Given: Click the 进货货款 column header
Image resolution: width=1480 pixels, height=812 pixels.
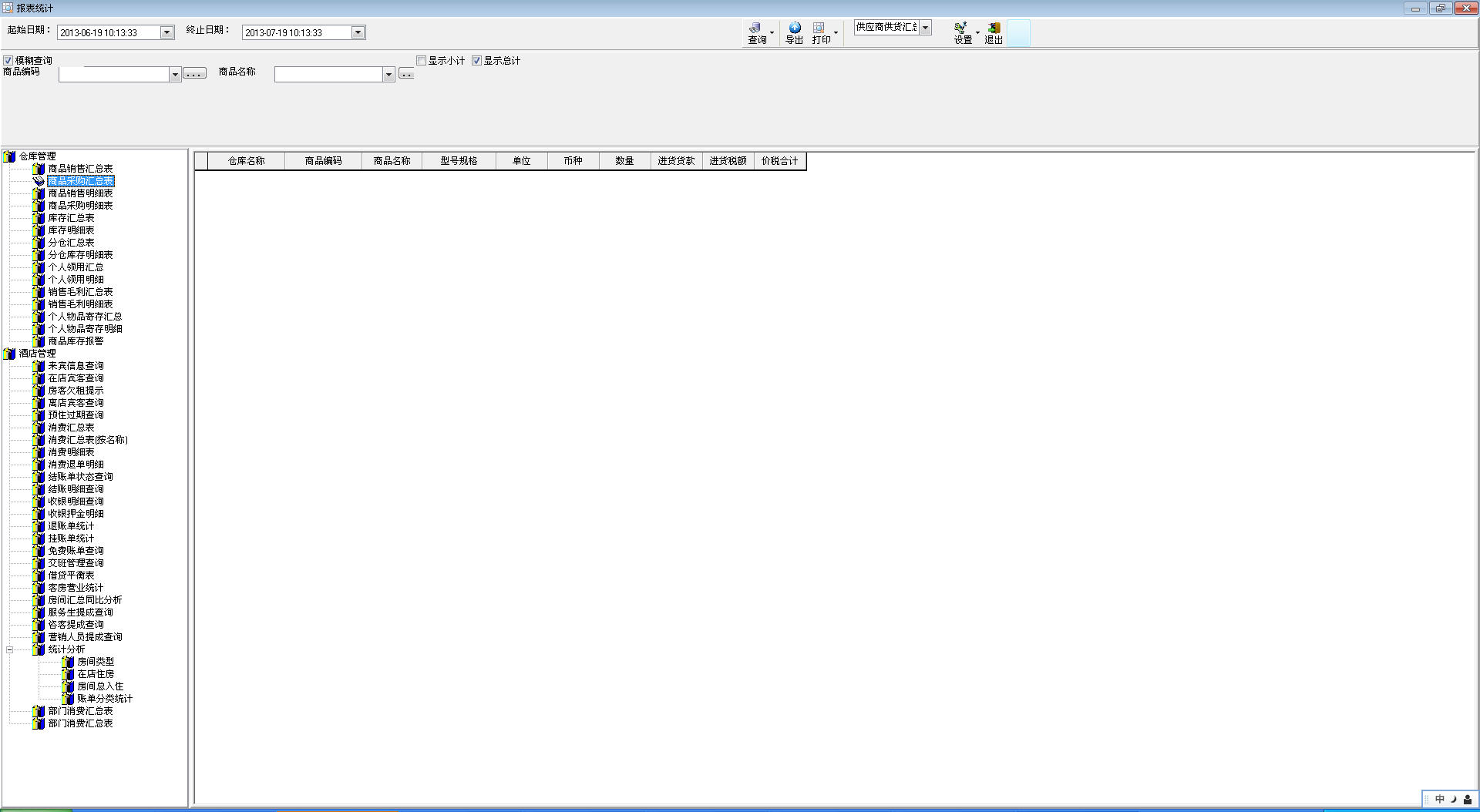Looking at the screenshot, I should pos(676,161).
